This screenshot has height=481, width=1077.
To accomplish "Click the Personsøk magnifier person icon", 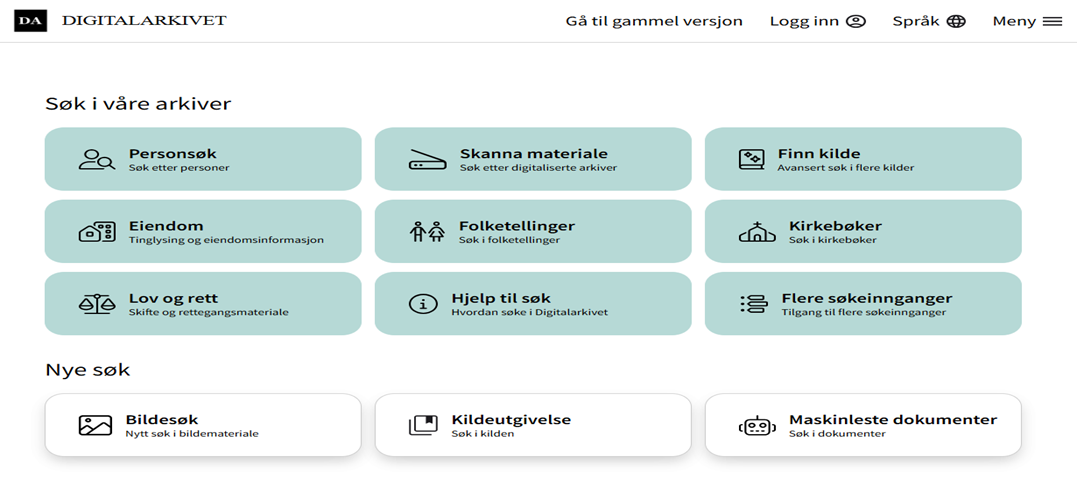I will pos(96,159).
